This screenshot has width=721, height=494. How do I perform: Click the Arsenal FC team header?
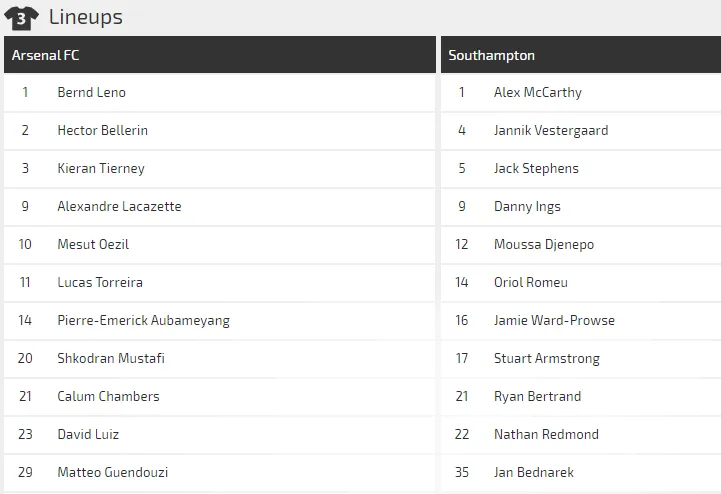pos(46,55)
